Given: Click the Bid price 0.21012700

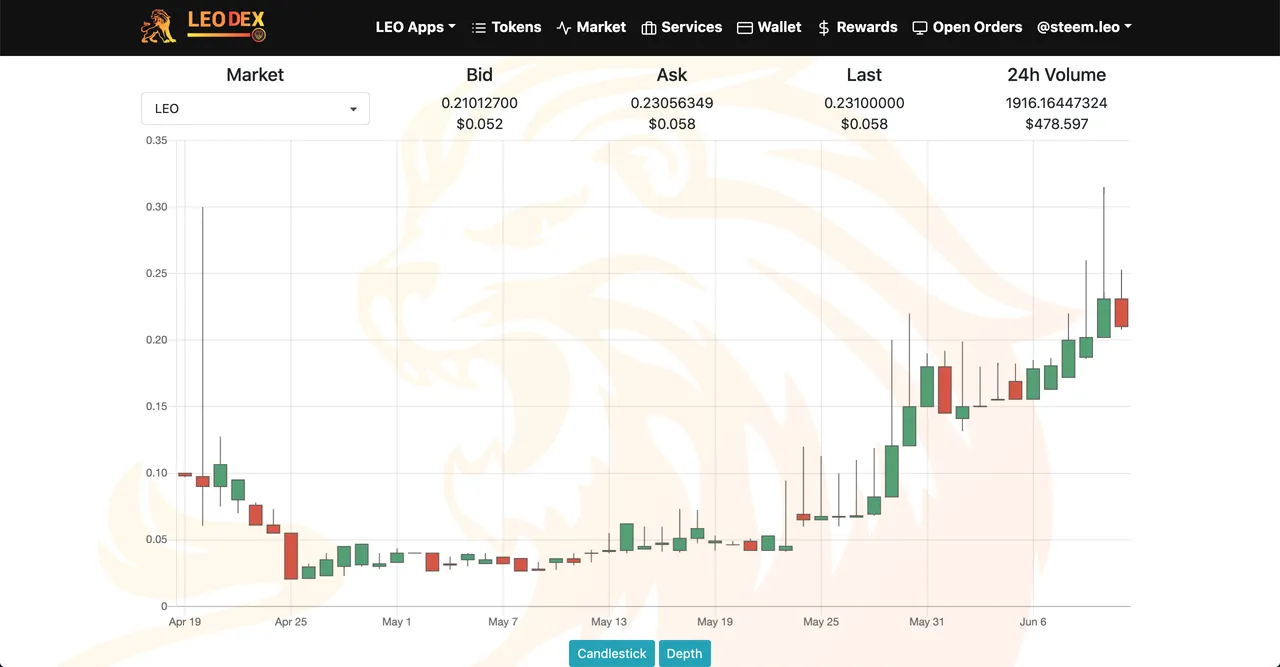Looking at the screenshot, I should 480,103.
